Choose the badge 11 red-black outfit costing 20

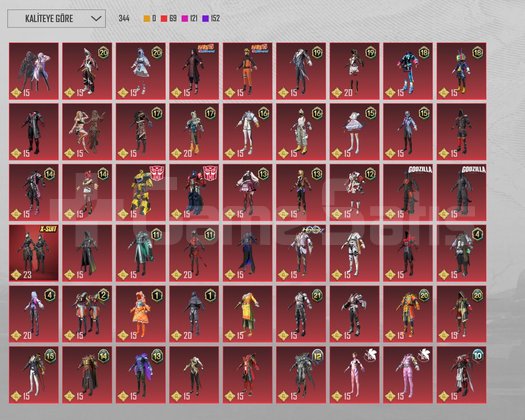coord(194,253)
